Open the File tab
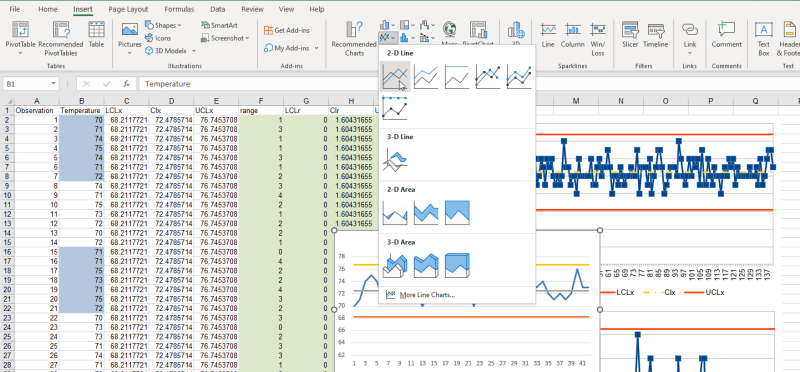 tap(15, 9)
